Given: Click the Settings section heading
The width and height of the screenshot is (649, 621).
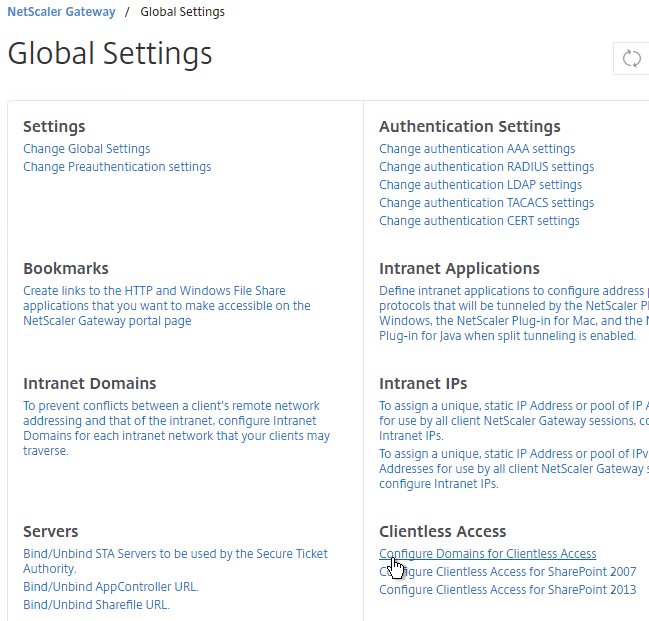Looking at the screenshot, I should click(54, 126).
